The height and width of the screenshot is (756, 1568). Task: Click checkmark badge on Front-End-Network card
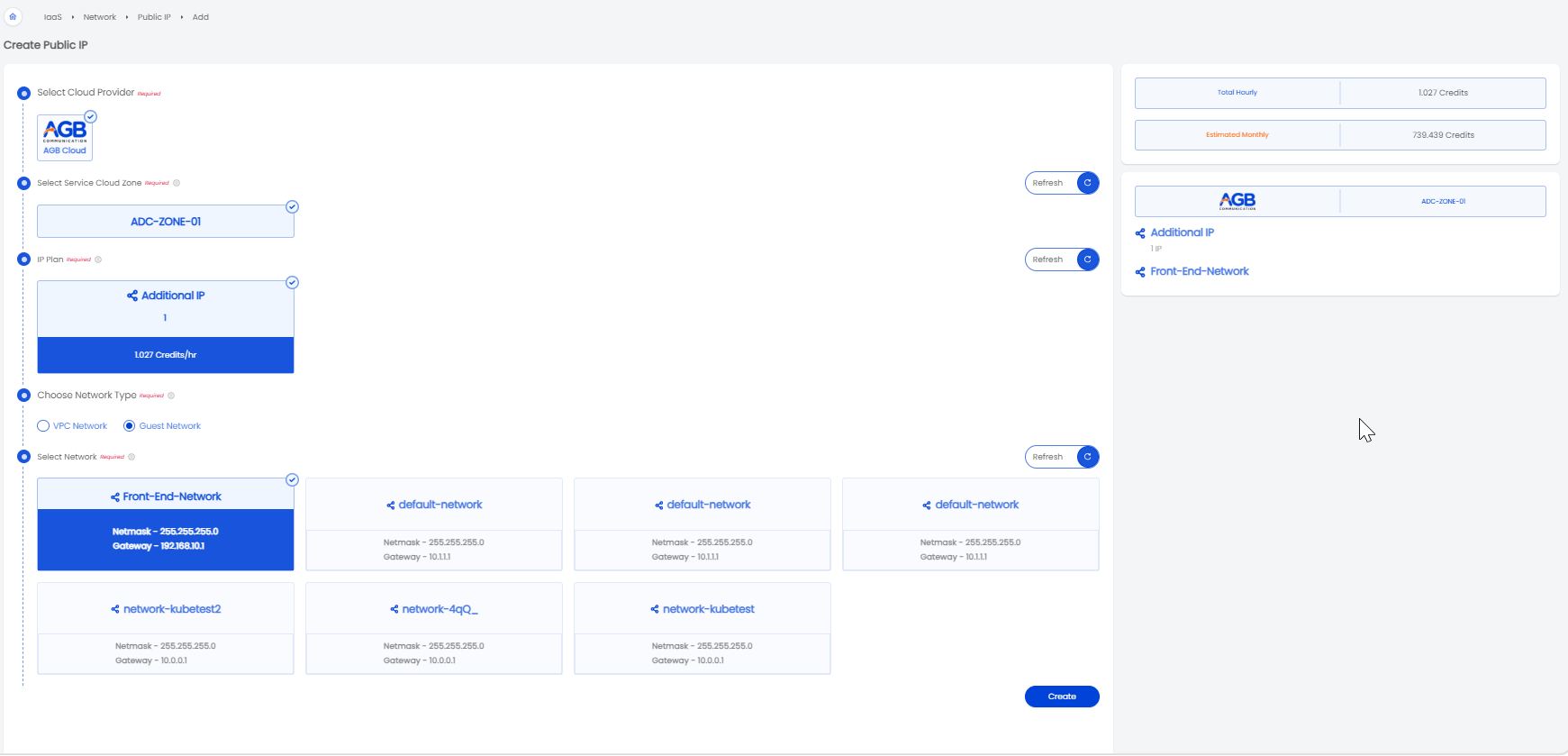292,479
